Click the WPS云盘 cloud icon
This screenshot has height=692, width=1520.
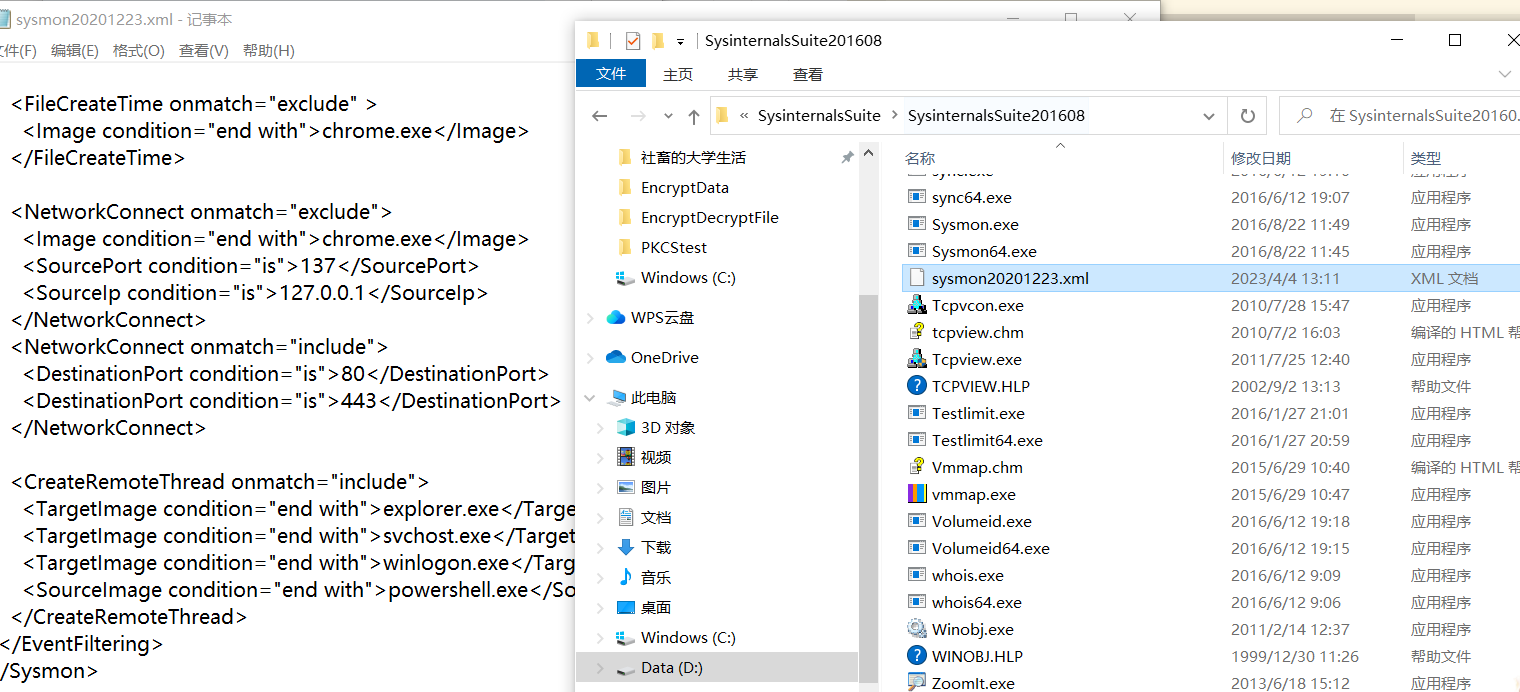(x=615, y=318)
